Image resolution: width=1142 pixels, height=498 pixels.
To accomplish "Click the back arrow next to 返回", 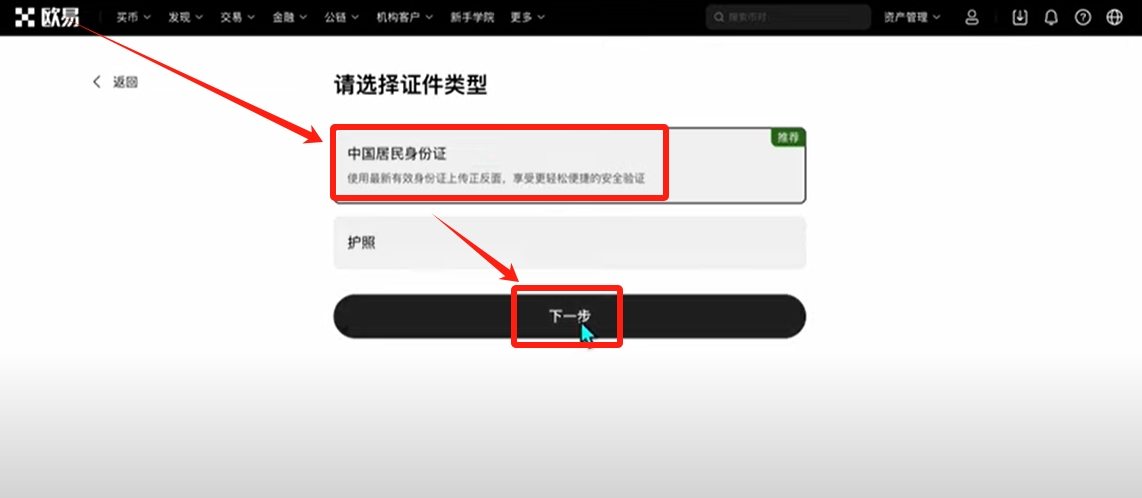I will (x=97, y=82).
